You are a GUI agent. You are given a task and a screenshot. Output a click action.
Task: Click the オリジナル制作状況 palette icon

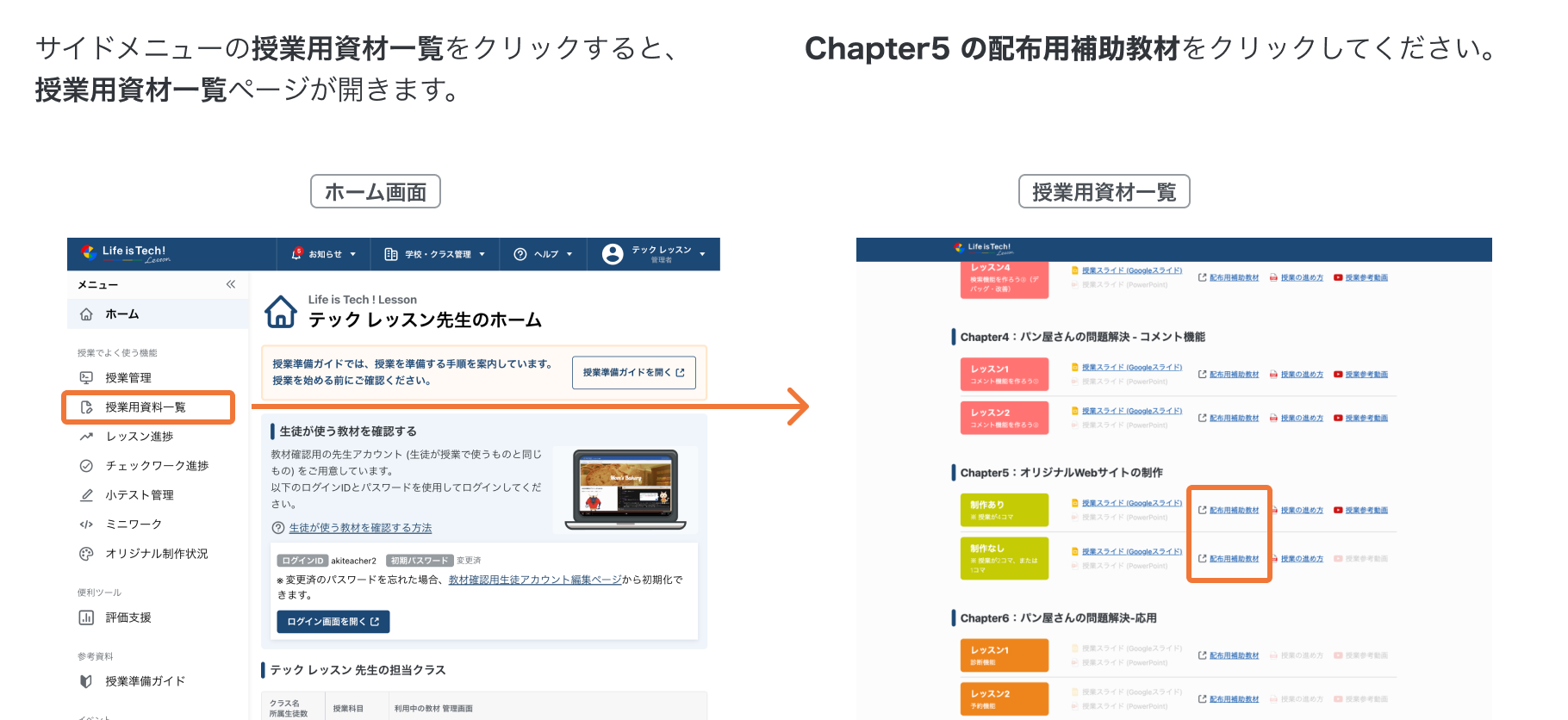[86, 554]
